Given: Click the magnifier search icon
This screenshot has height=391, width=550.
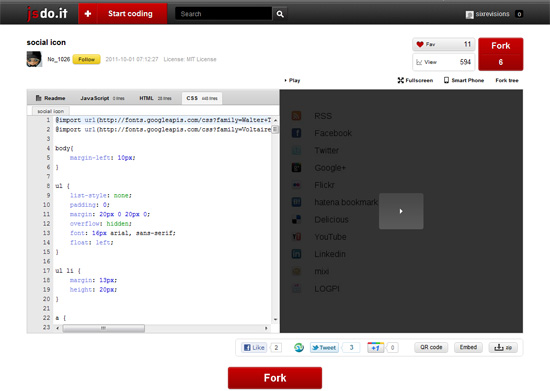Looking at the screenshot, I should pyautogui.click(x=280, y=14).
